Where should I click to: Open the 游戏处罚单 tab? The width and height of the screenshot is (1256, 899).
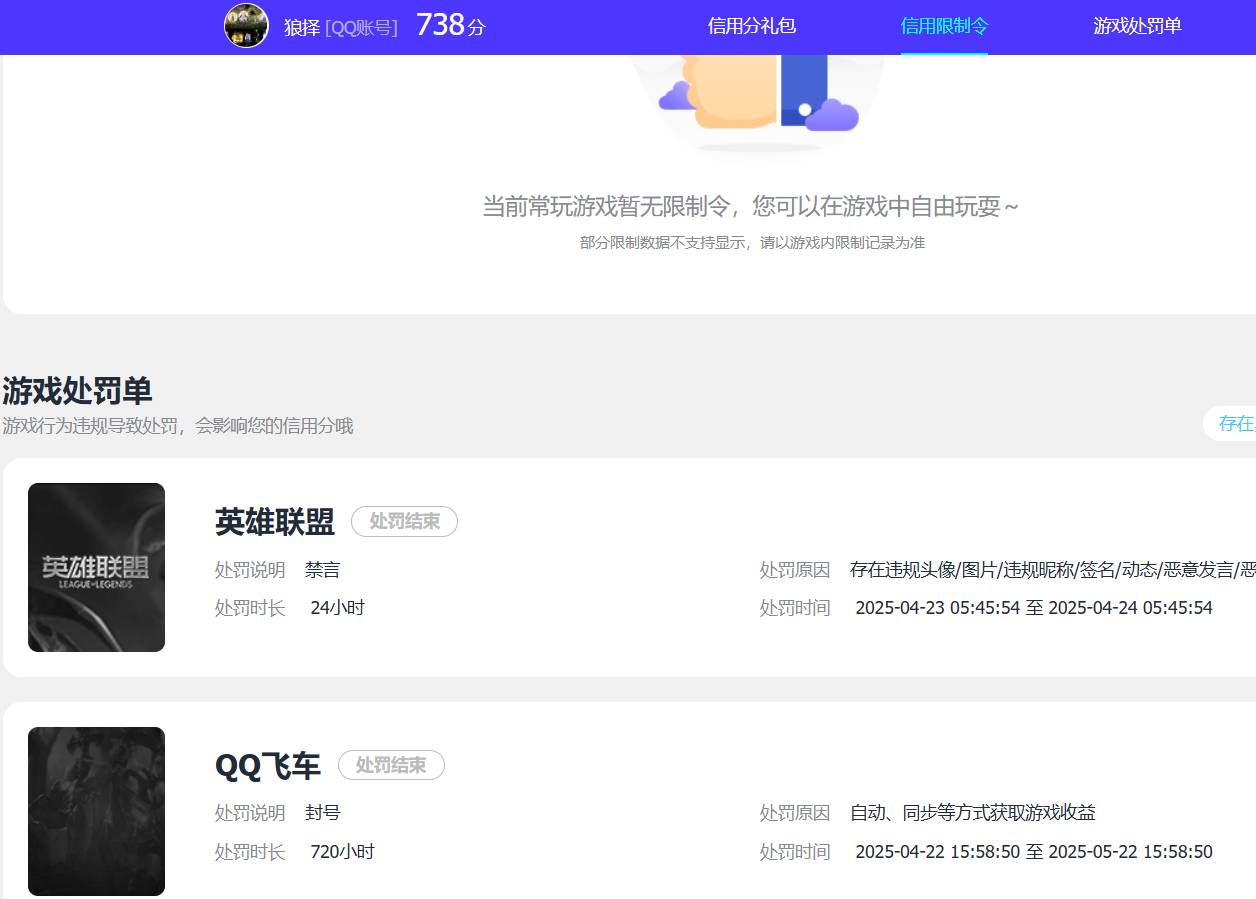pyautogui.click(x=1137, y=27)
